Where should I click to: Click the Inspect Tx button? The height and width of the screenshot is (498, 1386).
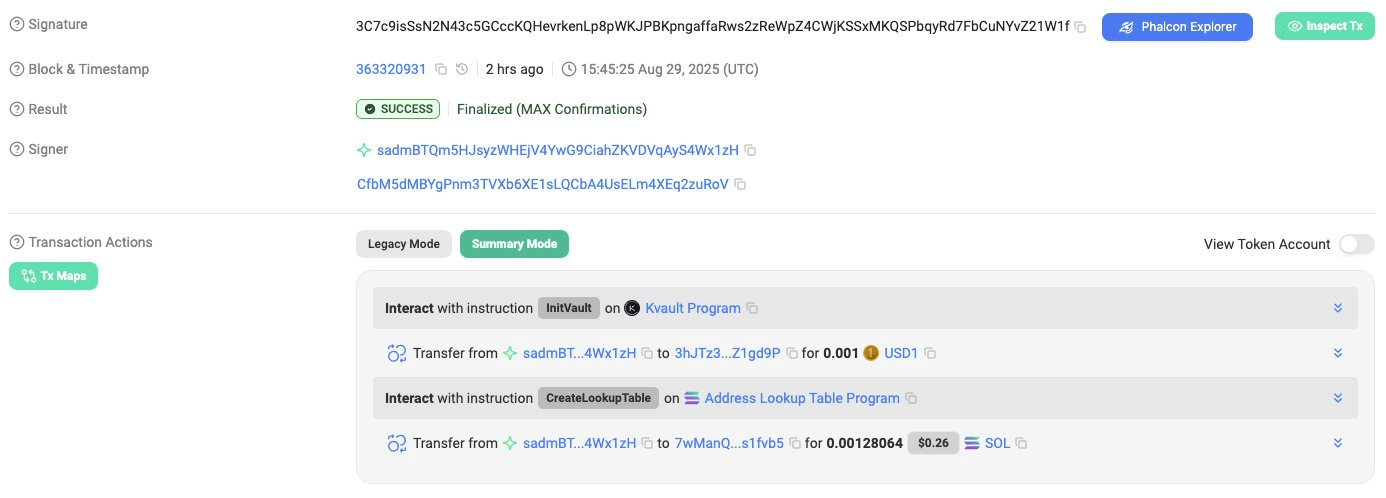tap(1325, 26)
